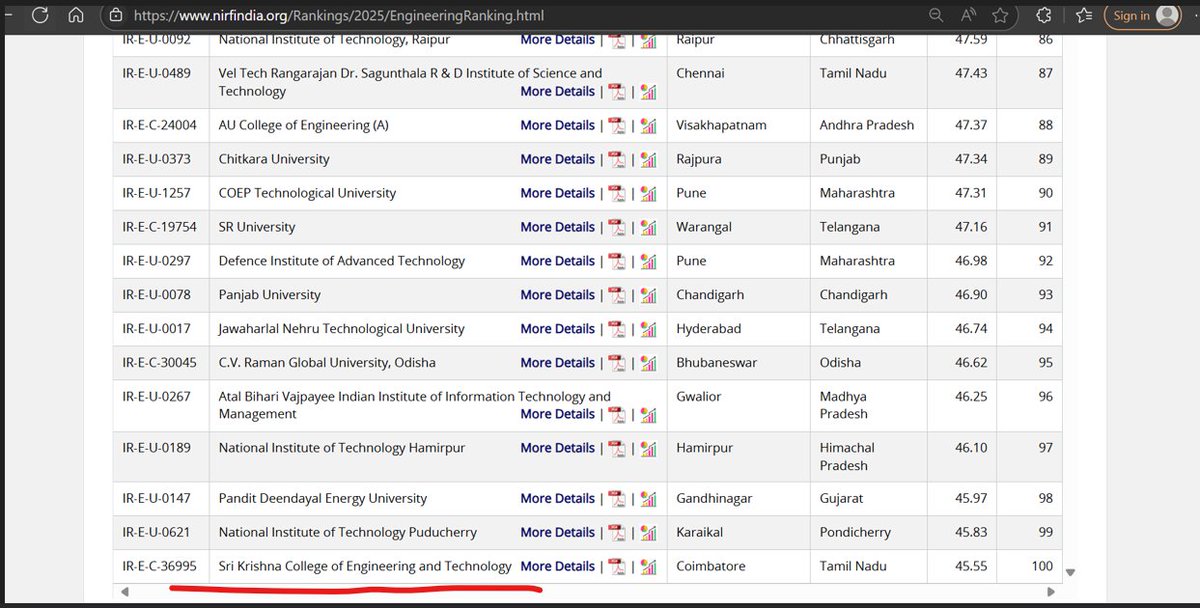Select the score 45.55
The width and height of the screenshot is (1200, 608).
(x=971, y=566)
